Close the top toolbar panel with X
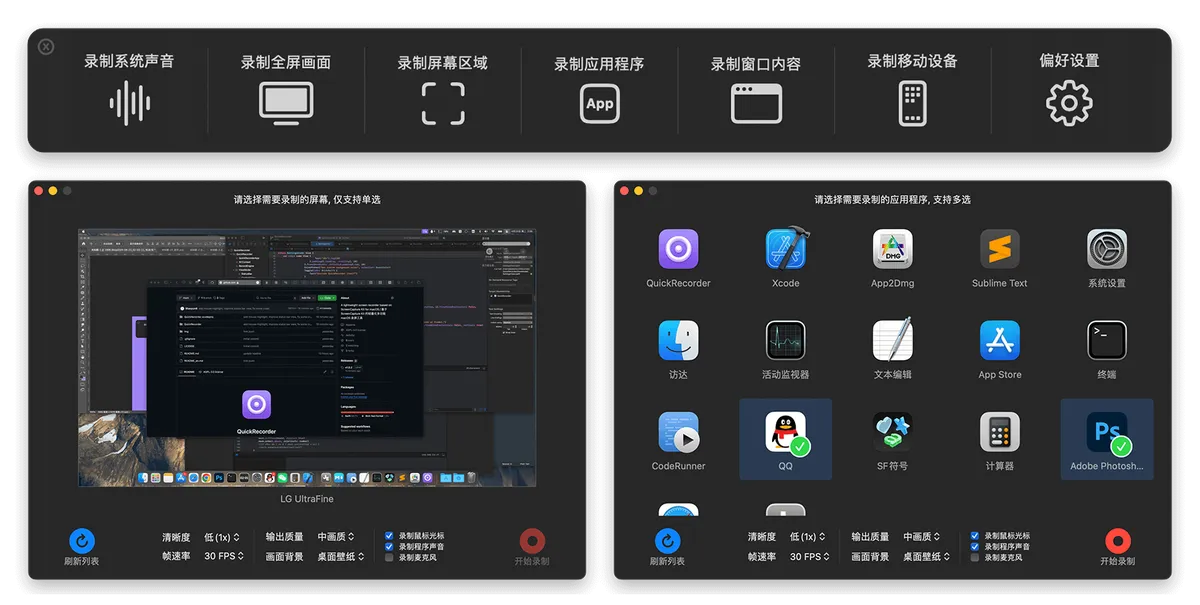 [x=46, y=47]
